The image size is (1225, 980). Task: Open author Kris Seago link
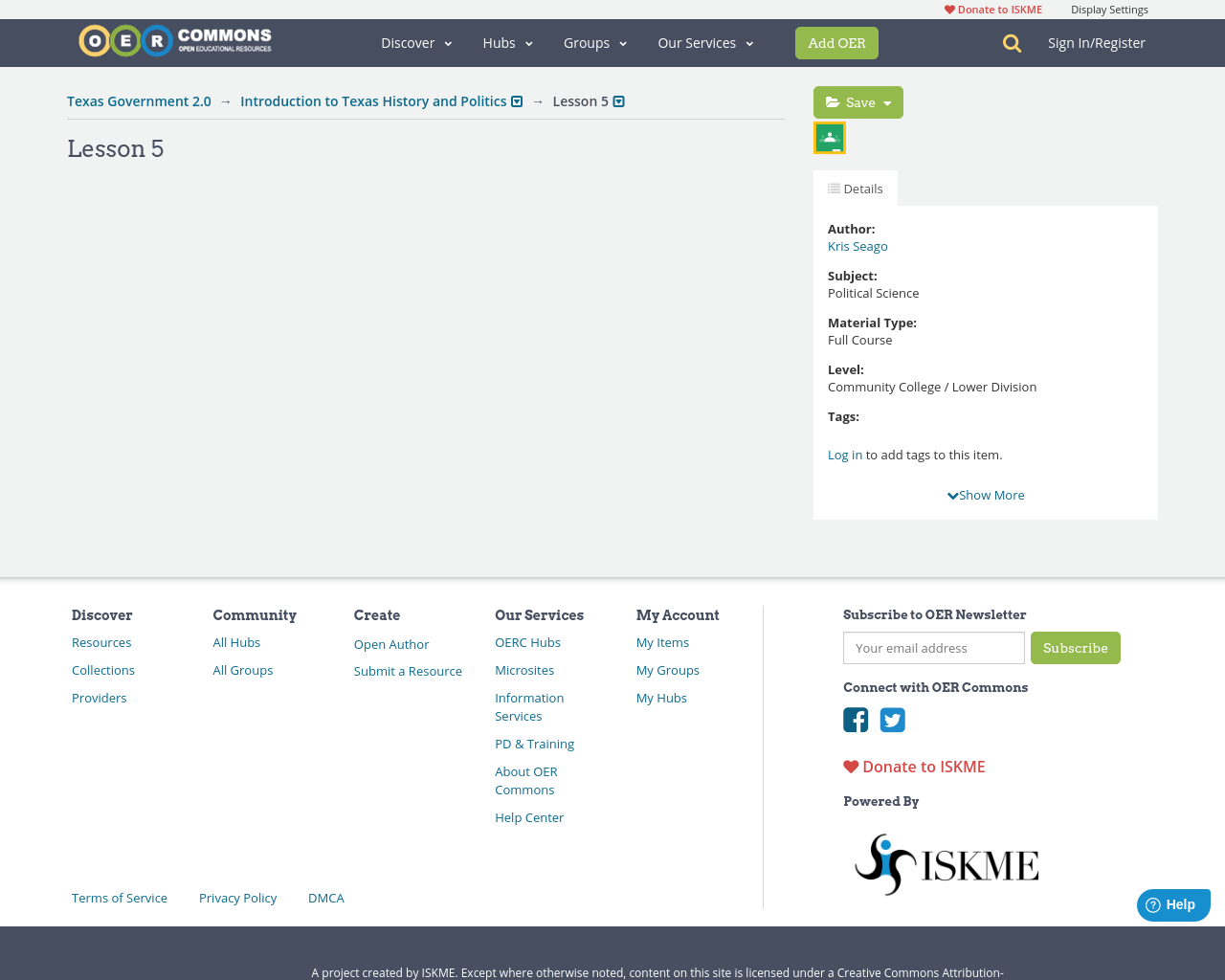pos(857,246)
